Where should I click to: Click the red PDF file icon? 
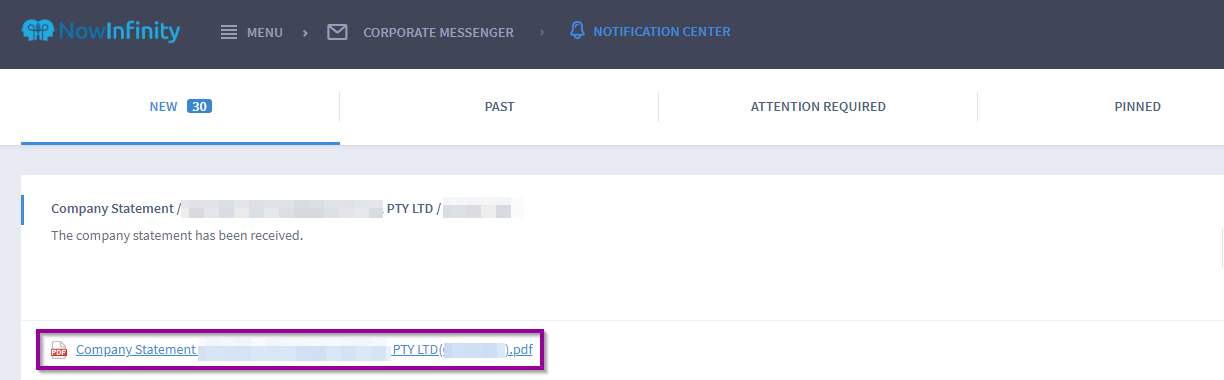coord(59,350)
